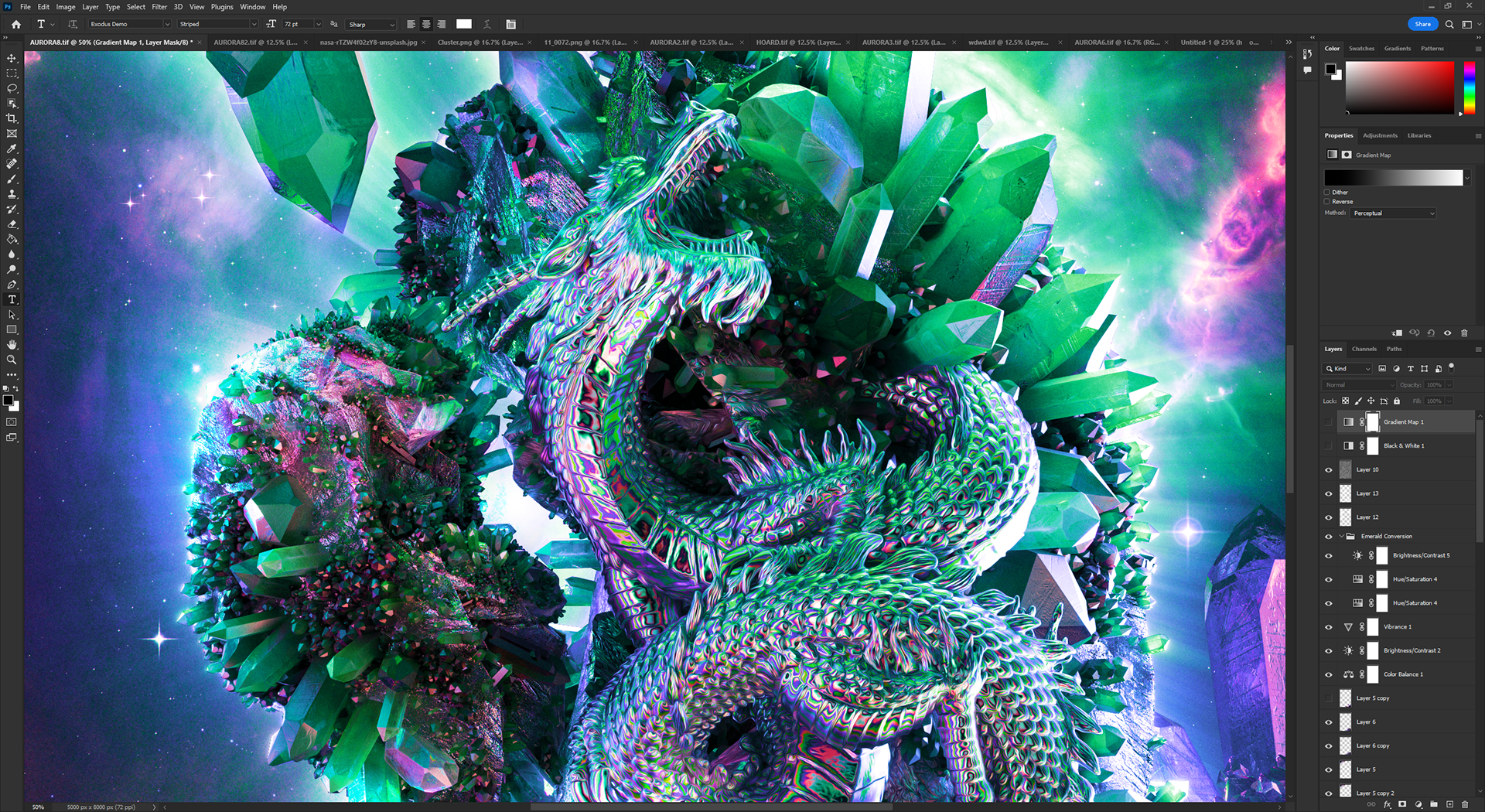Show the Layer 5 copy layer
This screenshot has width=1485, height=812.
[1329, 698]
